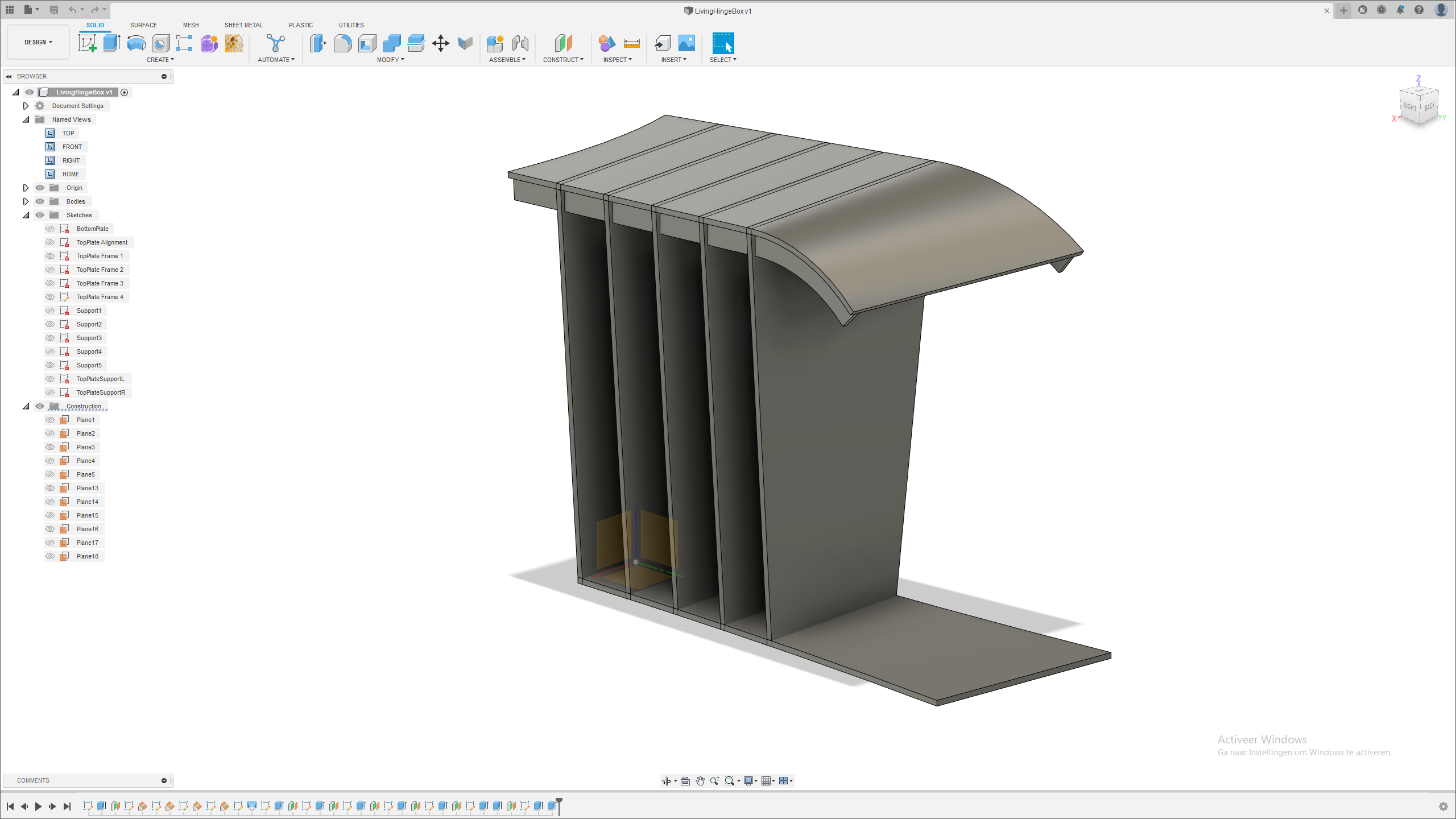
Task: Open the DESIGN workspace dropdown
Action: (38, 42)
